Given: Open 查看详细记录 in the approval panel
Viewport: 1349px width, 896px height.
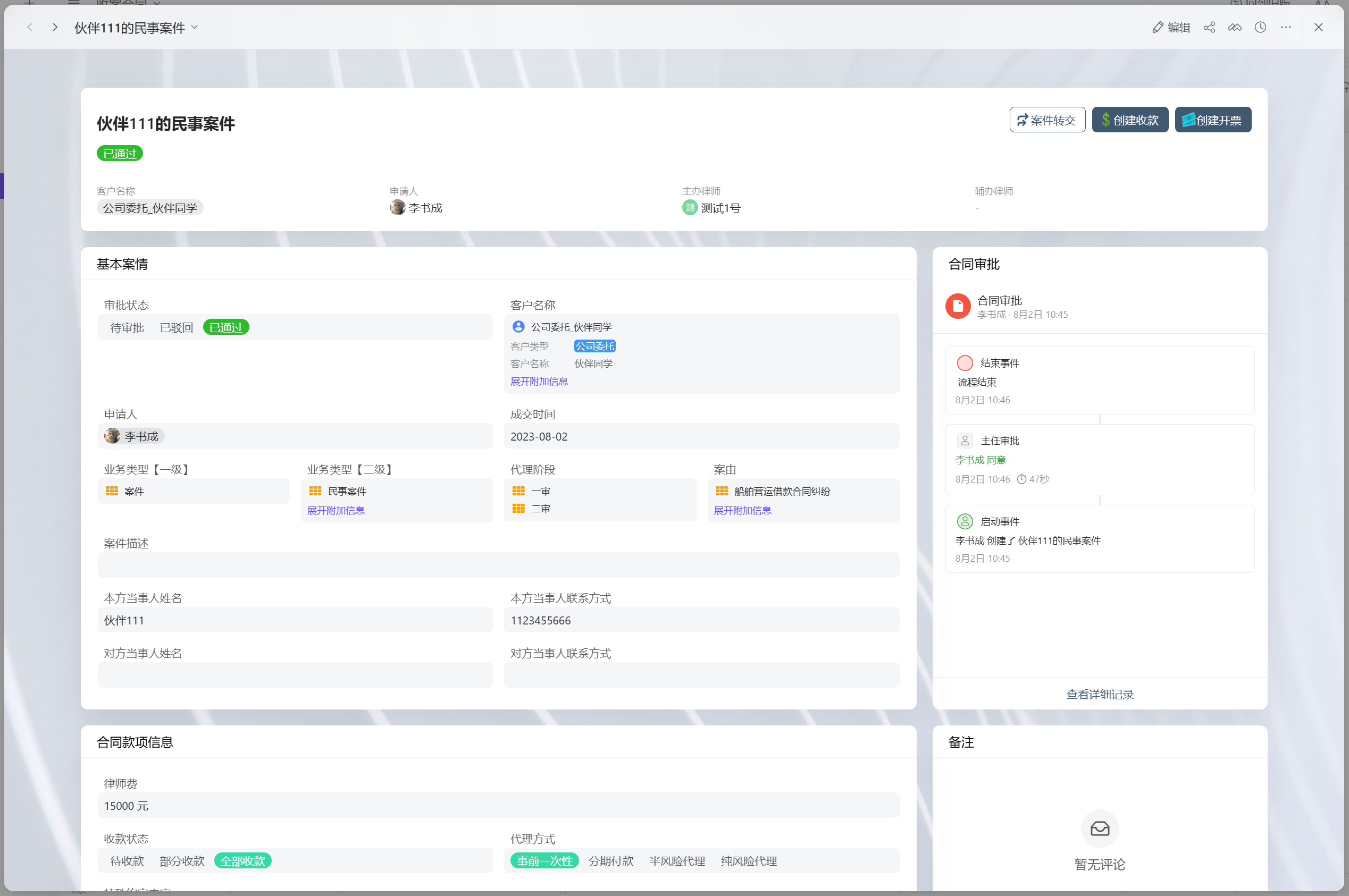Looking at the screenshot, I should click(x=1099, y=694).
